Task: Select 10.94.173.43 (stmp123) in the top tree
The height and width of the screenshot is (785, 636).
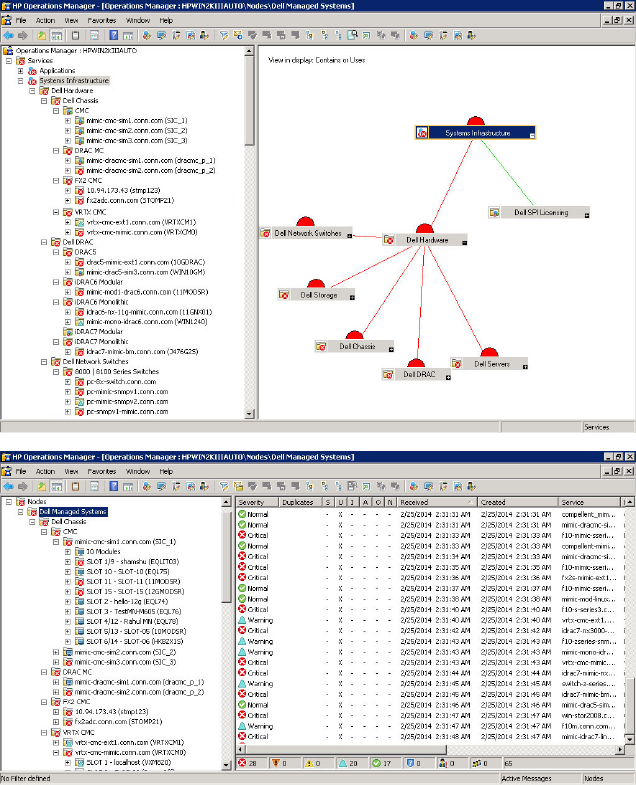Action: [123, 190]
